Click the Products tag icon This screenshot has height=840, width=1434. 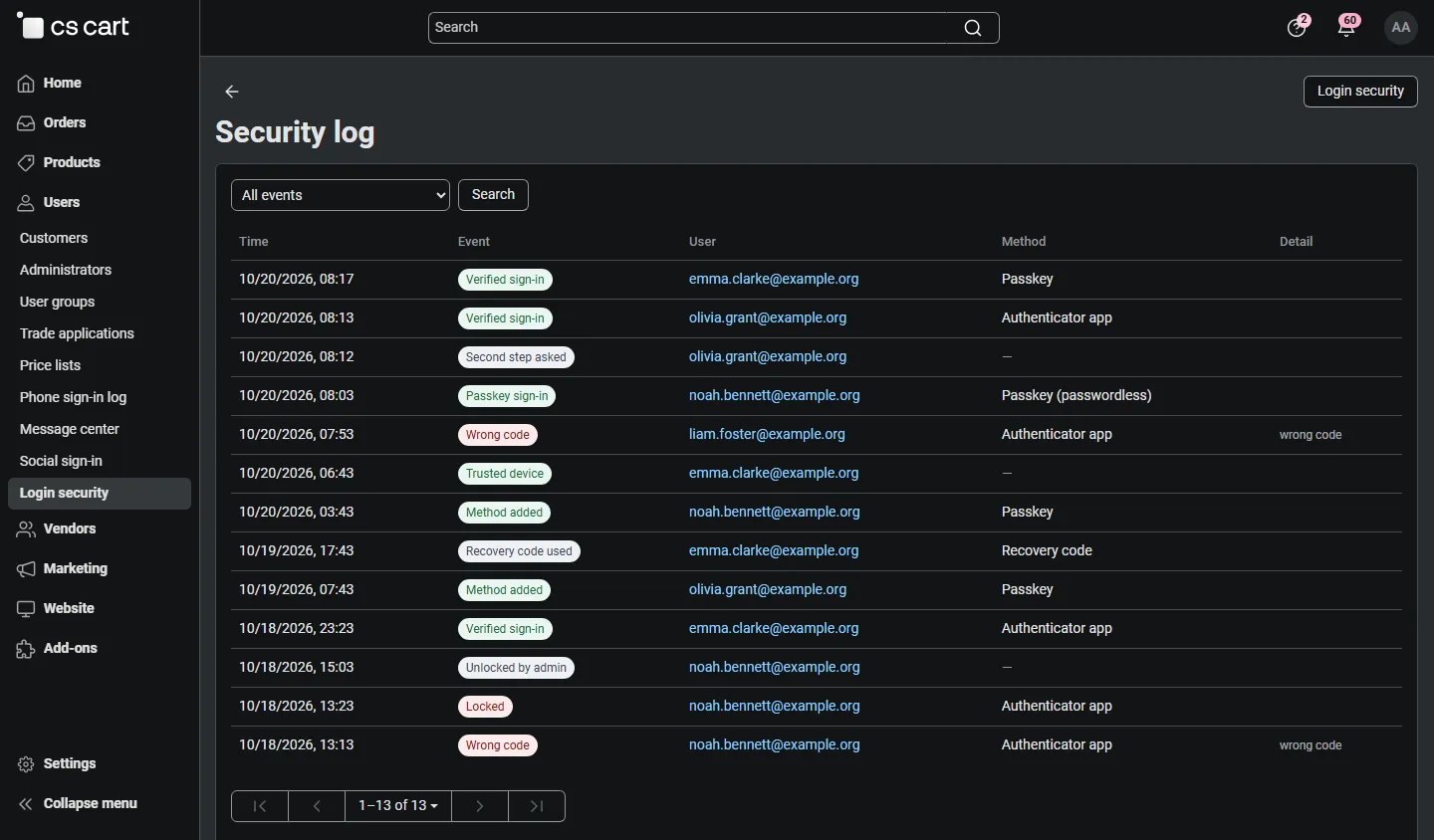(26, 163)
